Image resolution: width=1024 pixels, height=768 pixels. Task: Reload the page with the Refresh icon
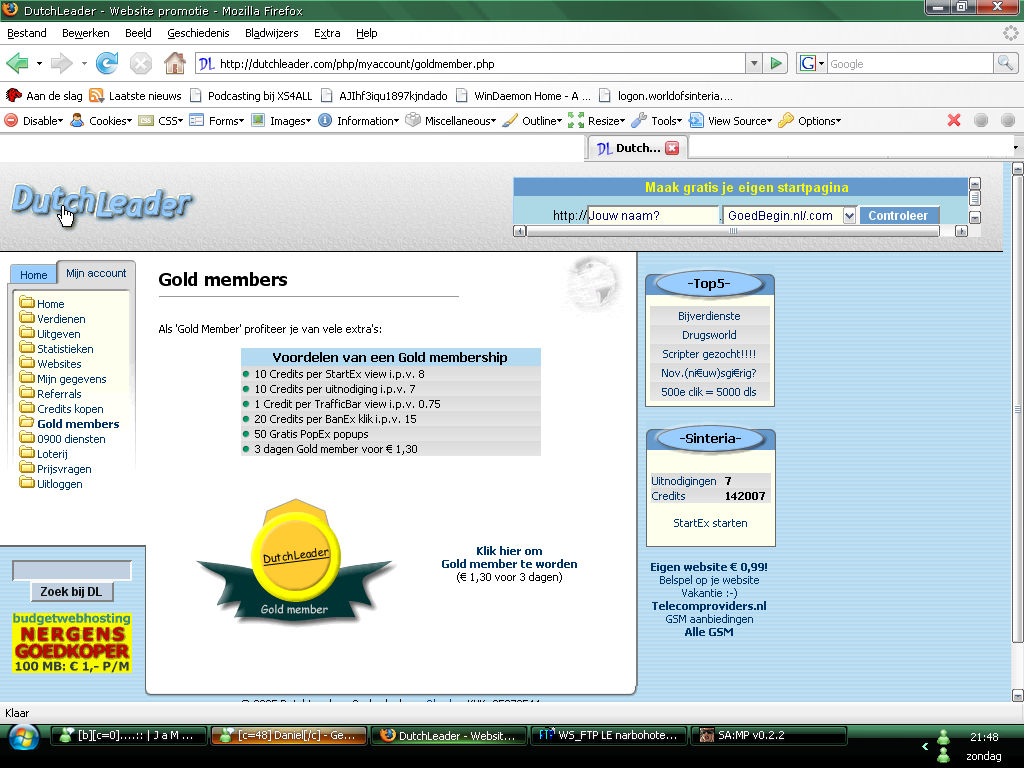pyautogui.click(x=106, y=63)
